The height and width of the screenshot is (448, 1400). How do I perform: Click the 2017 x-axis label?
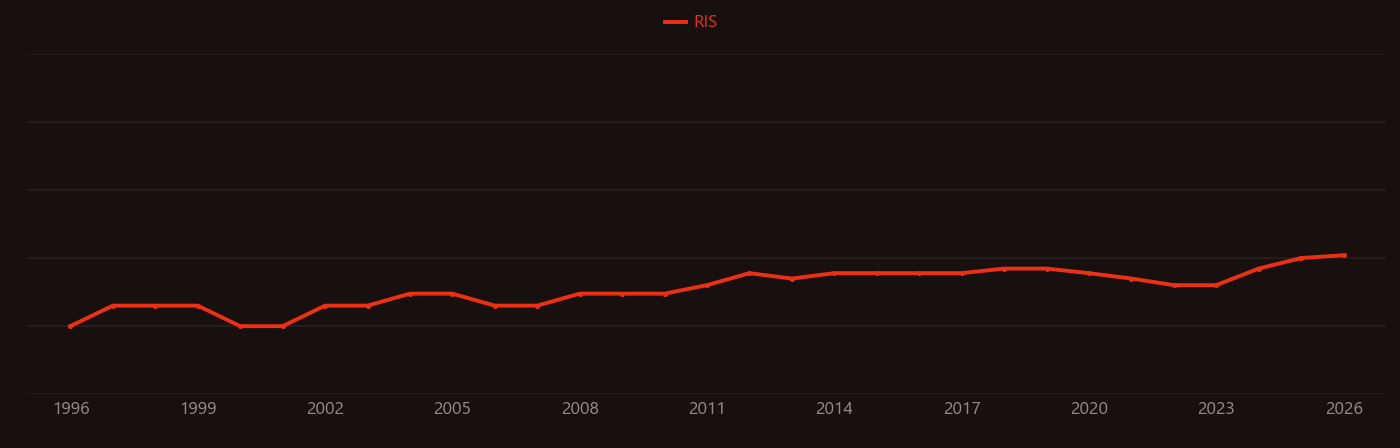(x=962, y=409)
